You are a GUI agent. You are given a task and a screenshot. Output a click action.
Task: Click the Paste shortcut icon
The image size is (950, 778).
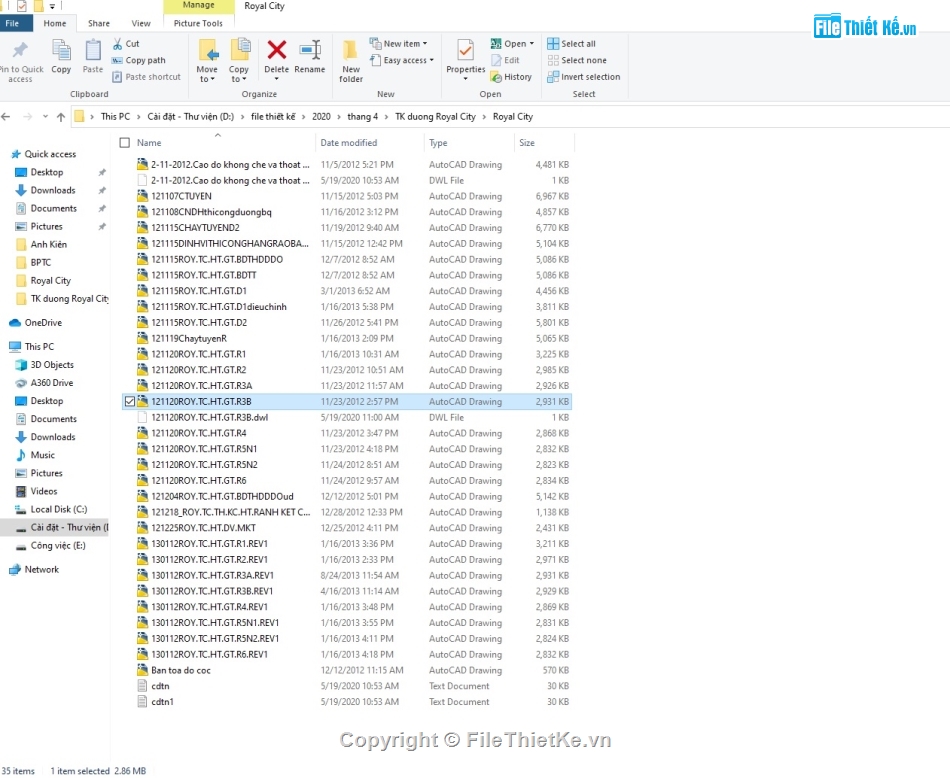(118, 77)
